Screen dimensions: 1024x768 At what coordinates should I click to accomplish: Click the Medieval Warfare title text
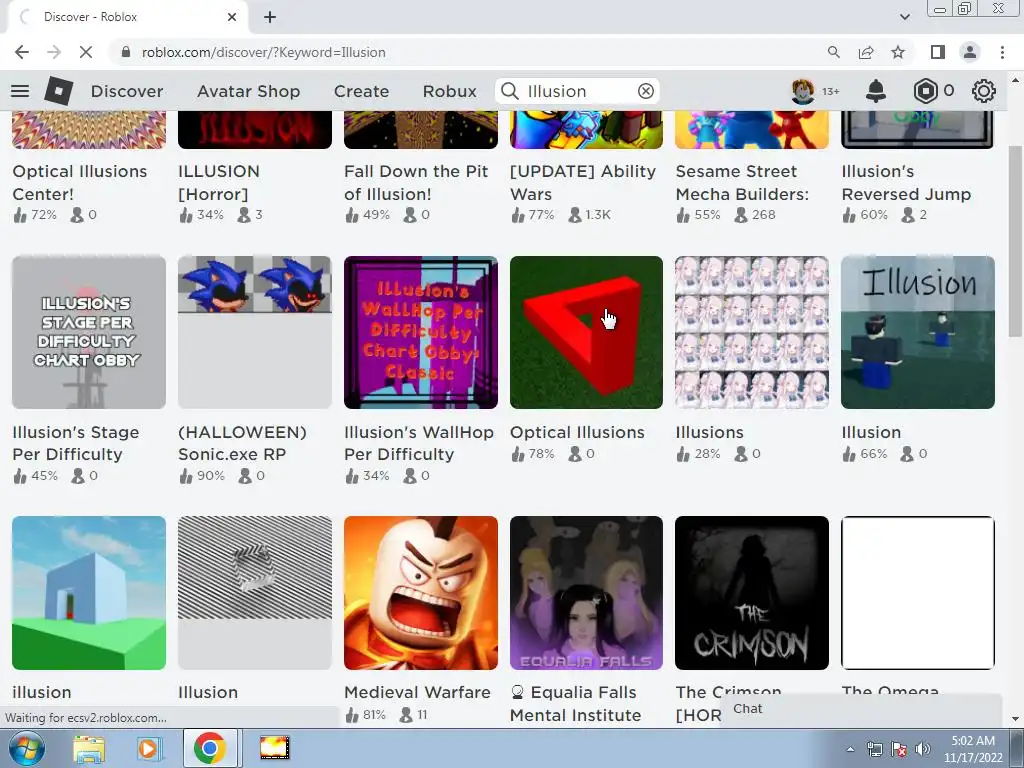click(417, 692)
